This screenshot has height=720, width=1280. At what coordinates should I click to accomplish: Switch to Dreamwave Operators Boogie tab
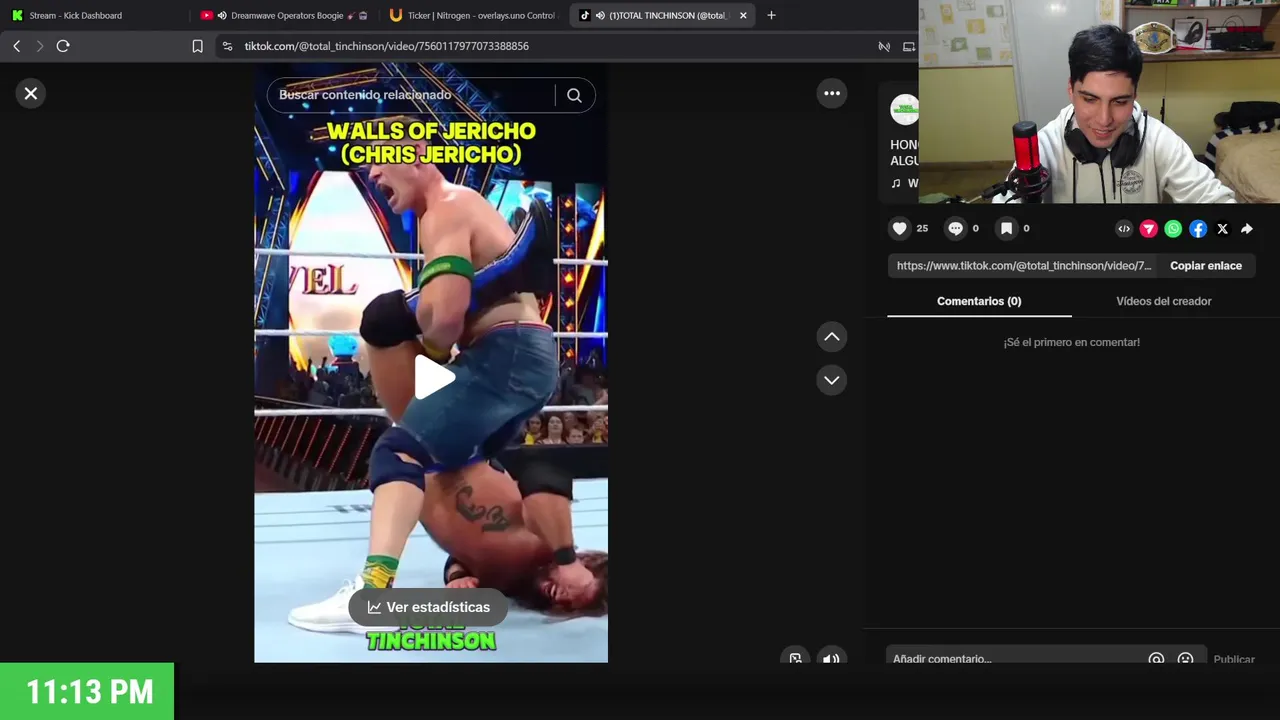point(287,15)
